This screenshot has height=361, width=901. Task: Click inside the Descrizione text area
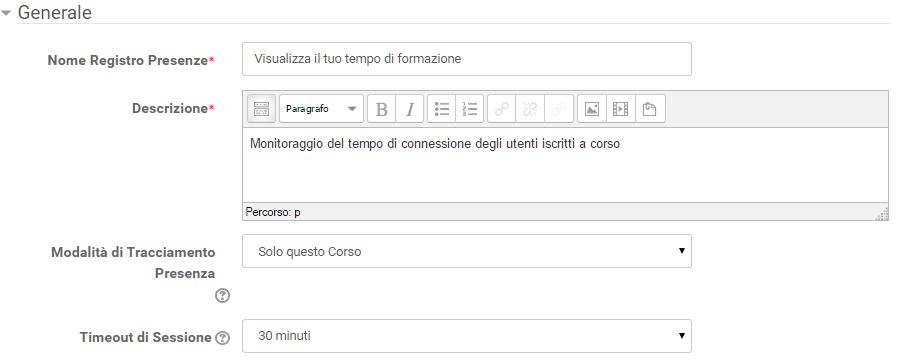pos(565,165)
